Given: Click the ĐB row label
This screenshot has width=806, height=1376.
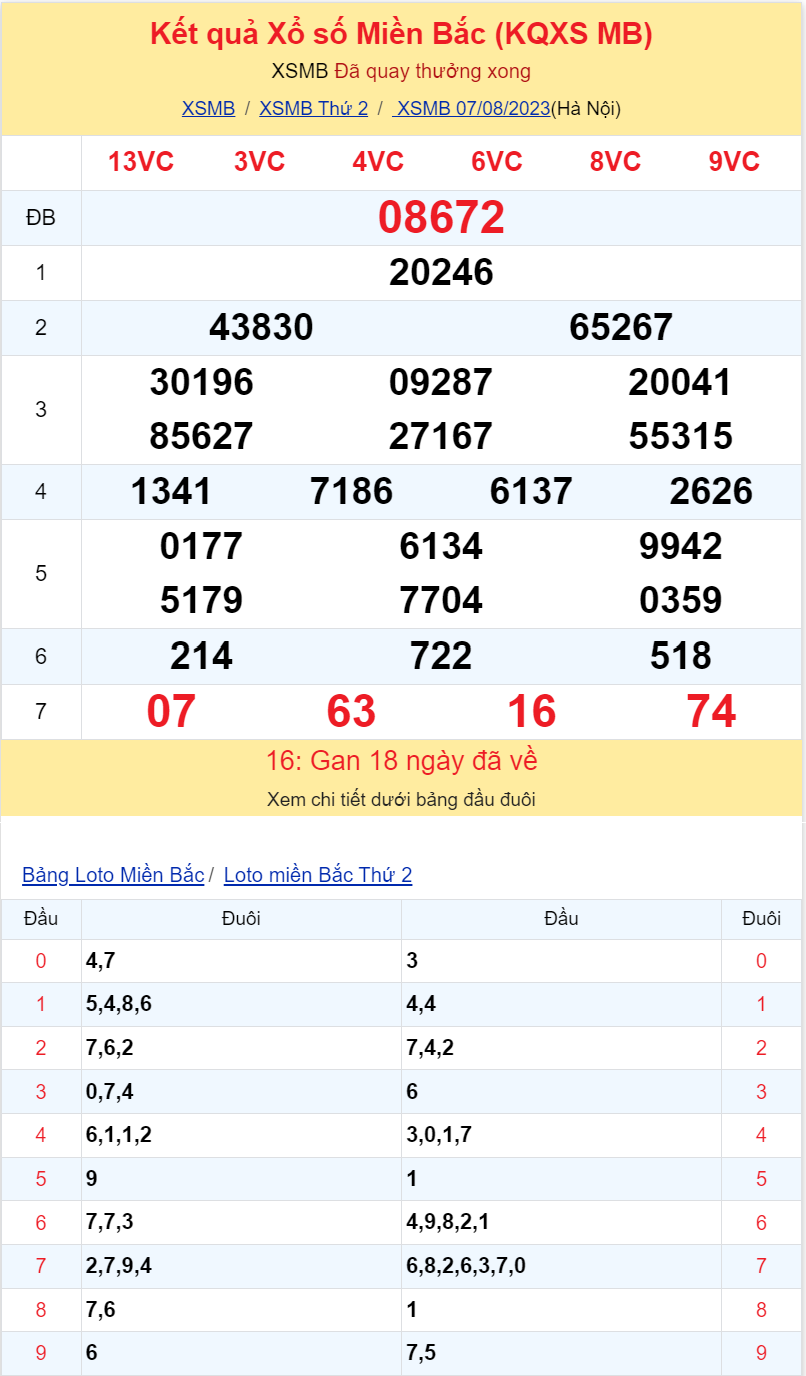Looking at the screenshot, I should click(41, 216).
